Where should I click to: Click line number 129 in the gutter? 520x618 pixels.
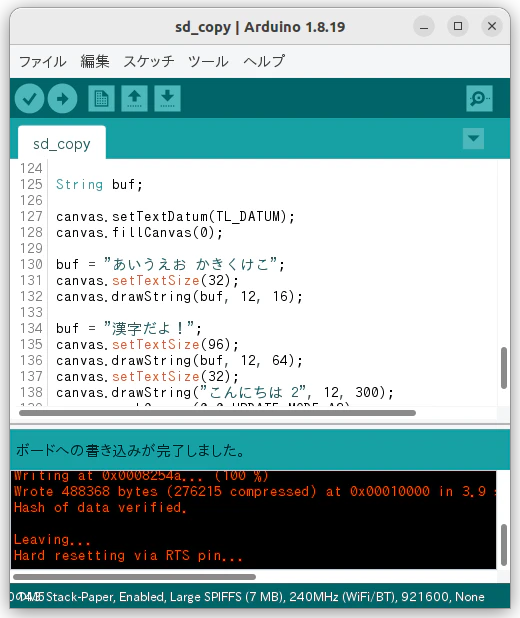[31, 248]
